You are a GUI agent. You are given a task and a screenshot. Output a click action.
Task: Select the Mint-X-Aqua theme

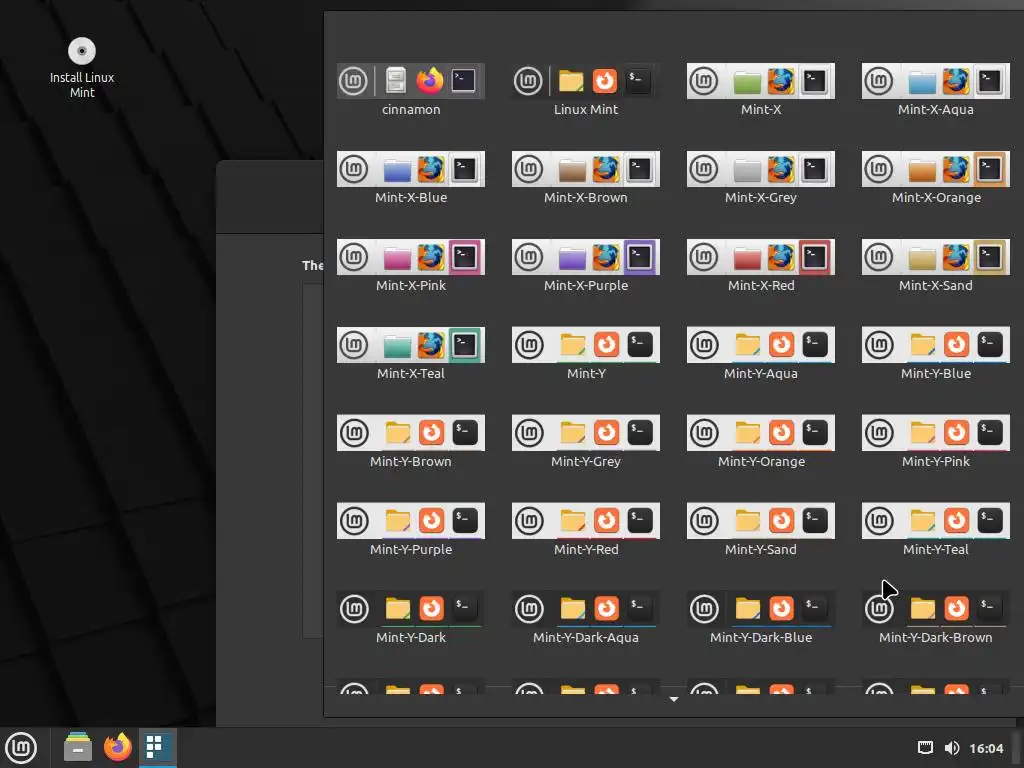[936, 89]
